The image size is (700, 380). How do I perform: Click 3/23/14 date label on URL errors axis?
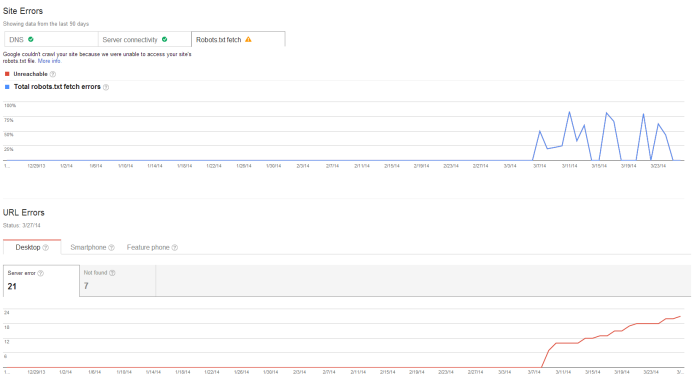pos(651,372)
